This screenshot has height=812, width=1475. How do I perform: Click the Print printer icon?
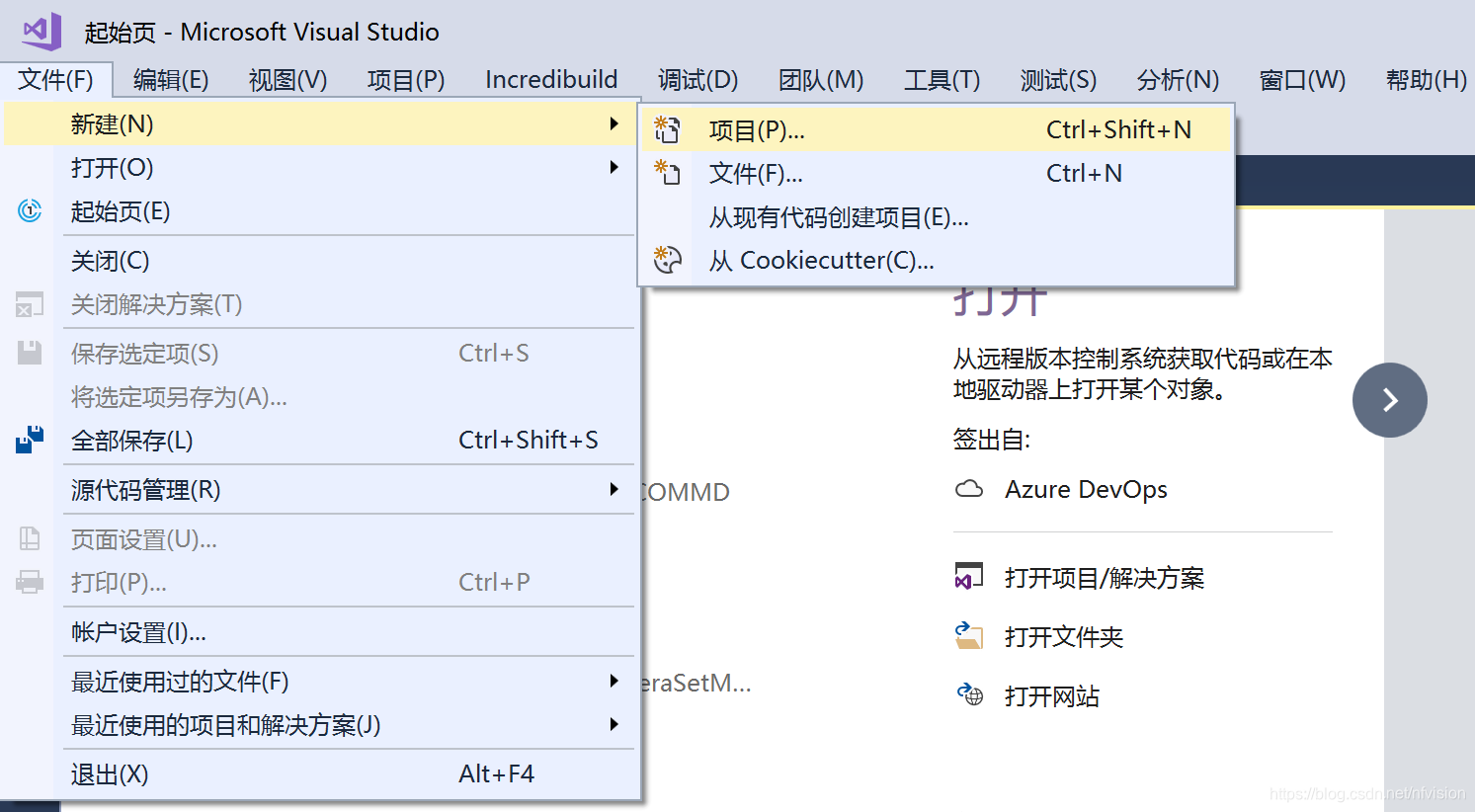pos(30,582)
